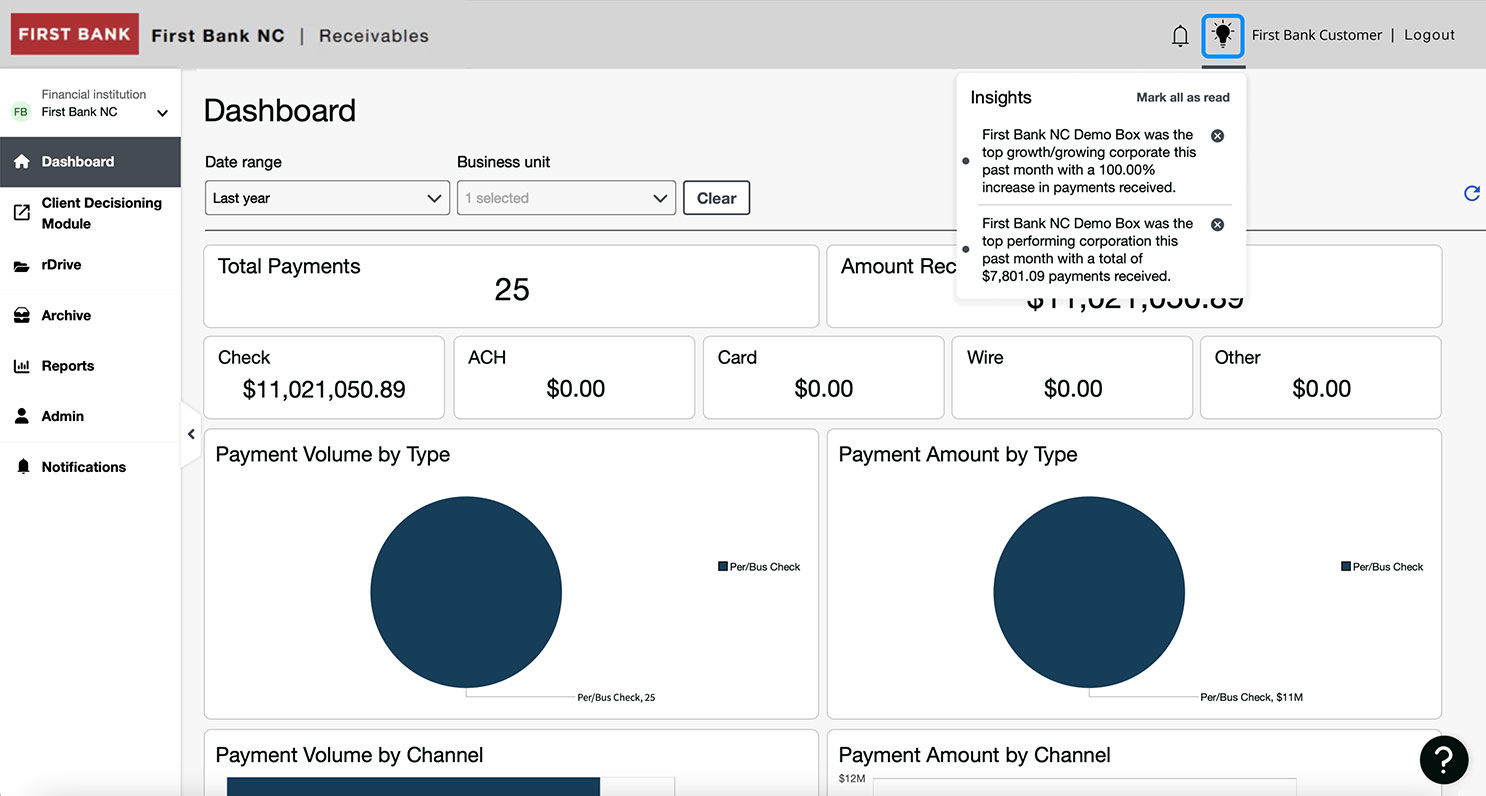Click the ACH card $0.00 value

[x=576, y=390]
